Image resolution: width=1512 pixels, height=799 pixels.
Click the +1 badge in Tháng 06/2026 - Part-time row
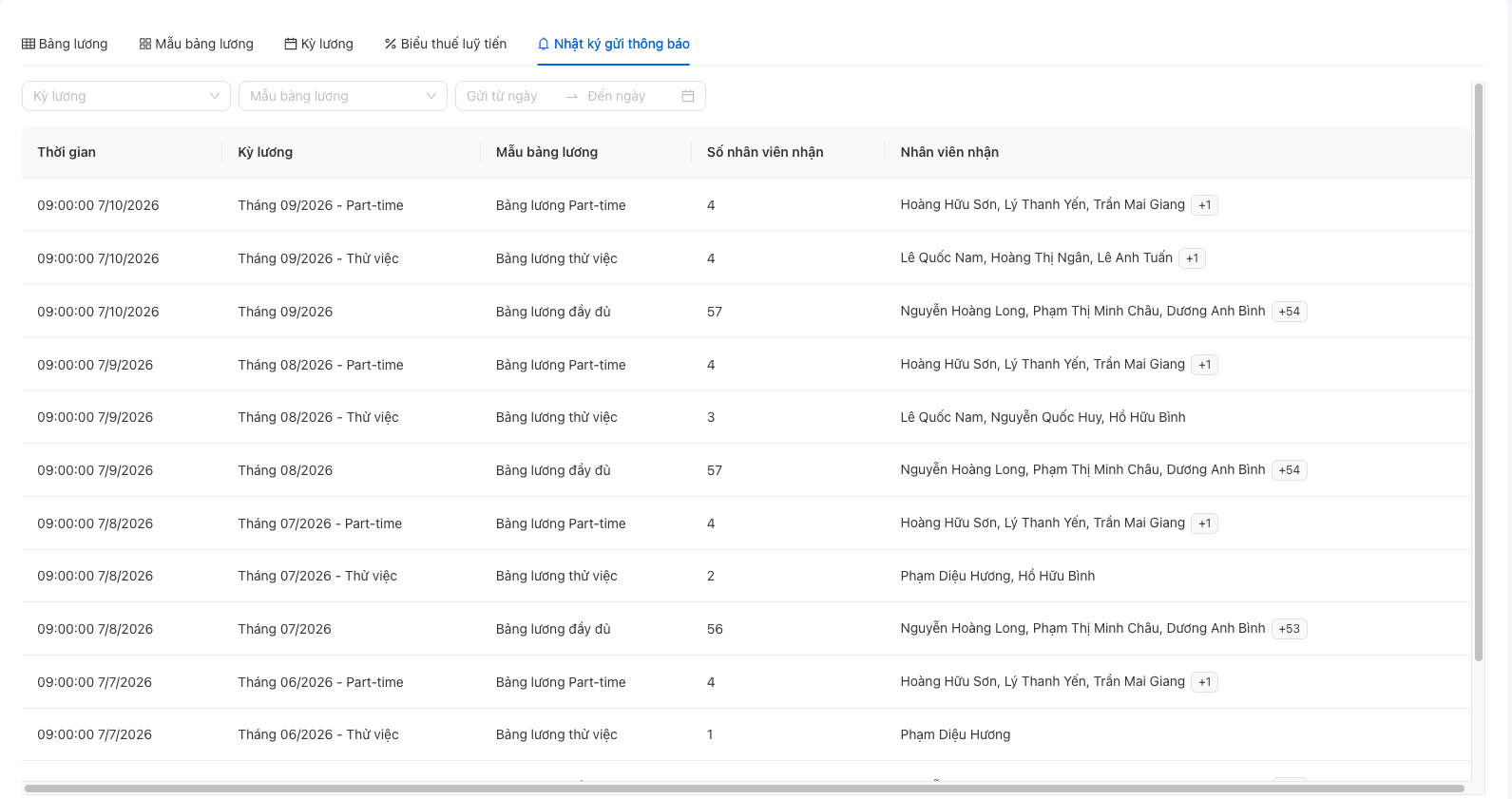(1205, 682)
